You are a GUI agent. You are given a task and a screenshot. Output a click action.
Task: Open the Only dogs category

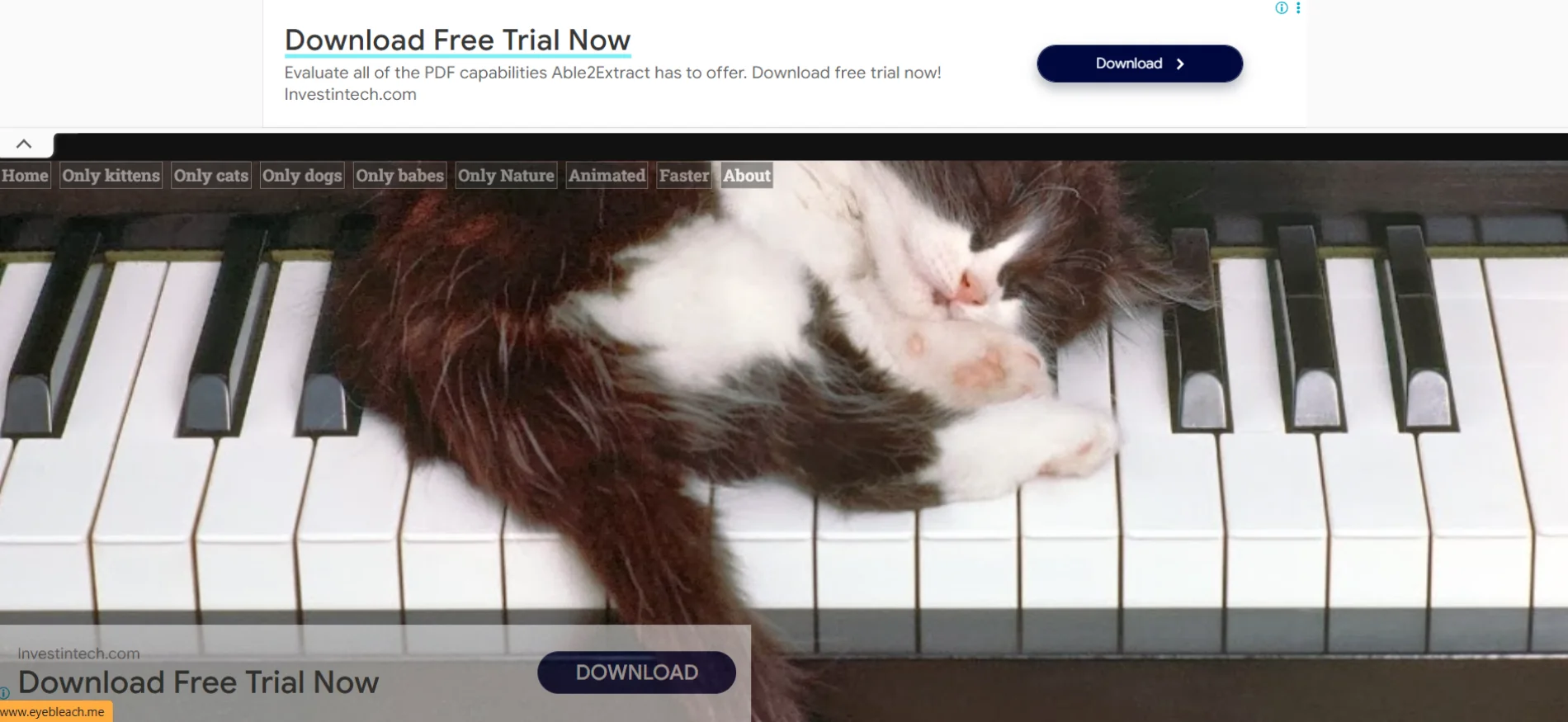tap(301, 175)
